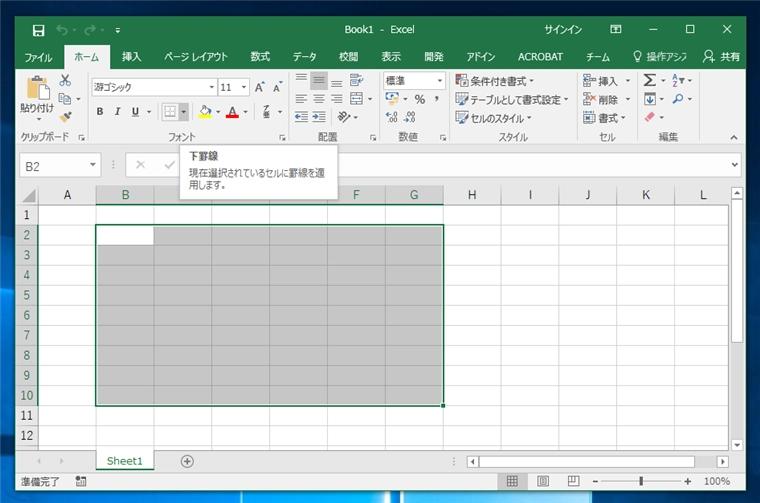Toggle middle vertical alignment
The height and width of the screenshot is (503, 760).
(318, 80)
